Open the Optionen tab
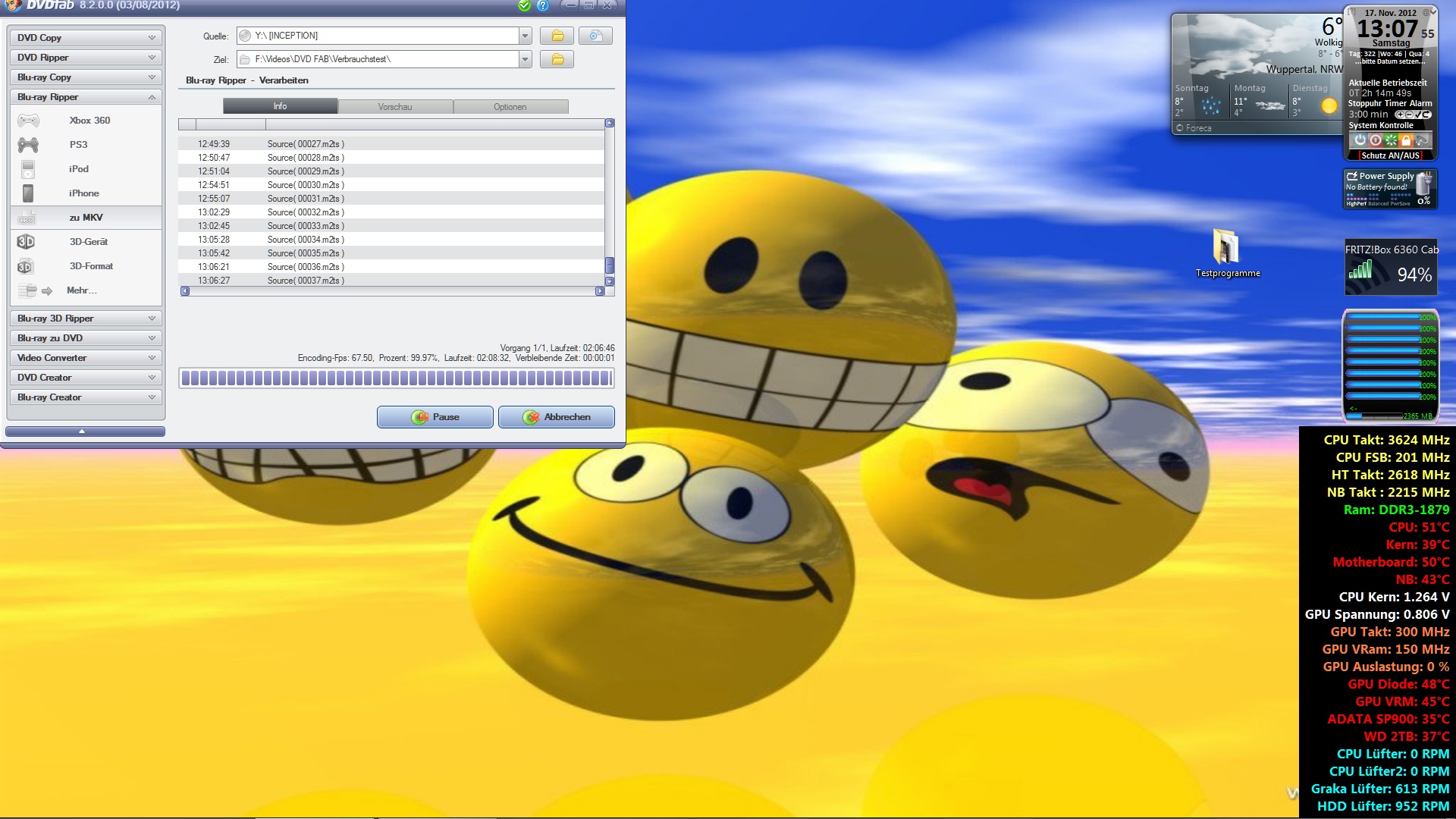The height and width of the screenshot is (819, 1456). point(510,107)
